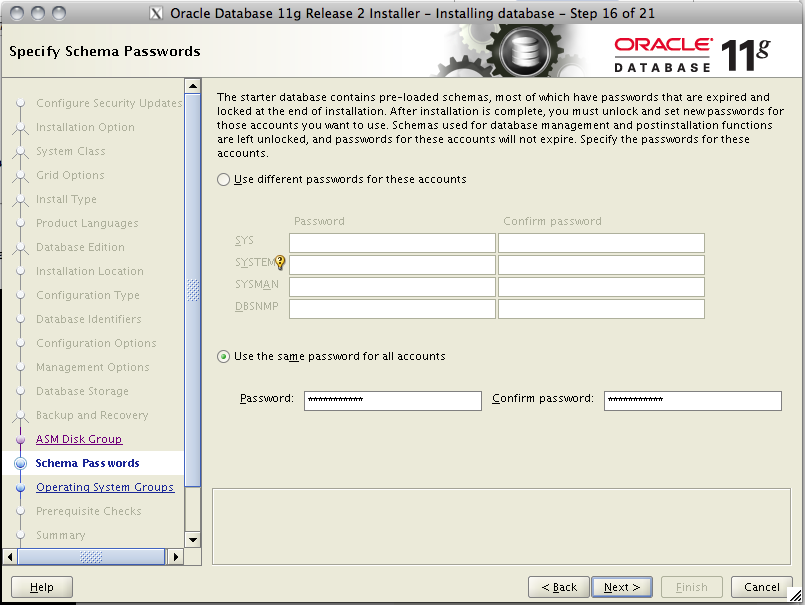Click the Operating System Groups step bullet
Screen dimensions: 805x605
[x=20, y=487]
